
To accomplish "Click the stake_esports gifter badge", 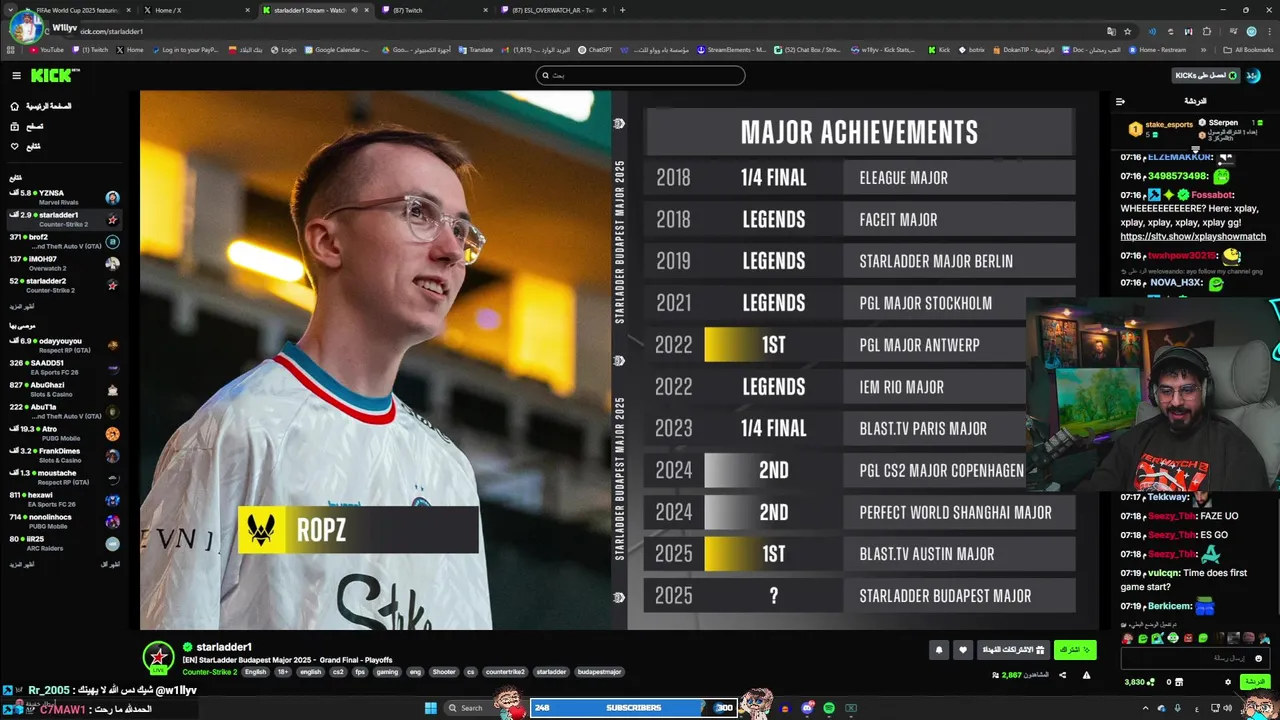I will coord(1135,129).
